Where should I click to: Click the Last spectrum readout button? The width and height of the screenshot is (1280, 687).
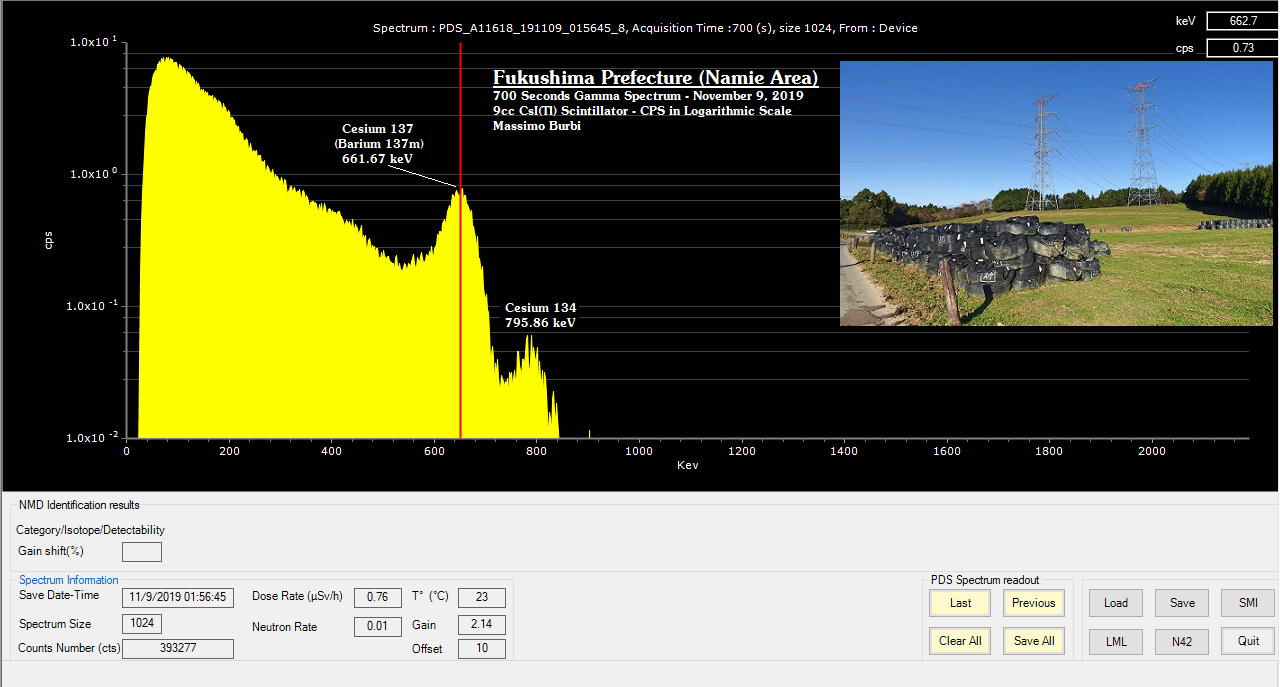pos(960,603)
